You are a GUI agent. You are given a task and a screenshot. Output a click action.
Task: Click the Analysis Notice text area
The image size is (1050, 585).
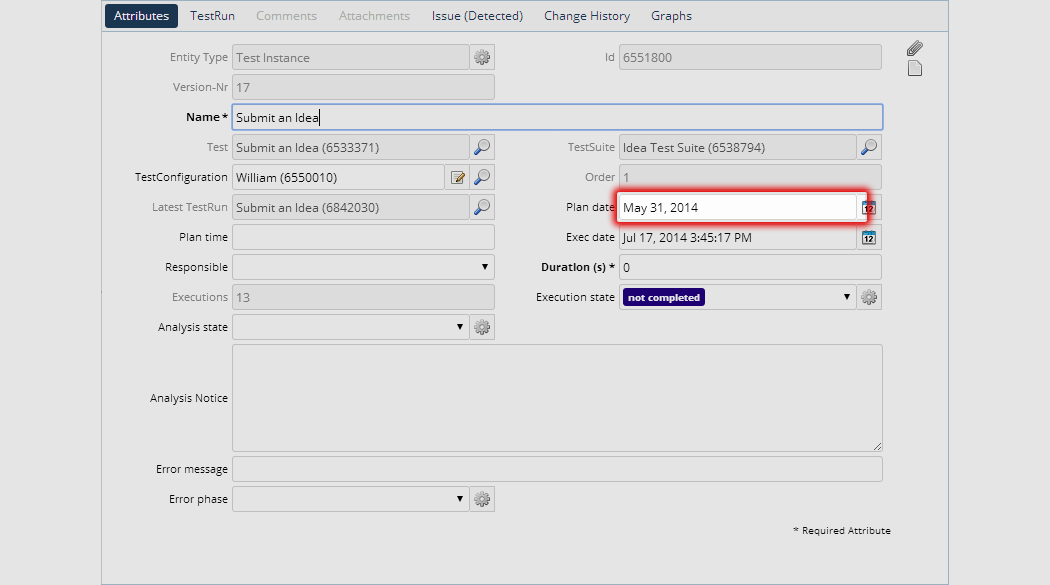point(558,398)
